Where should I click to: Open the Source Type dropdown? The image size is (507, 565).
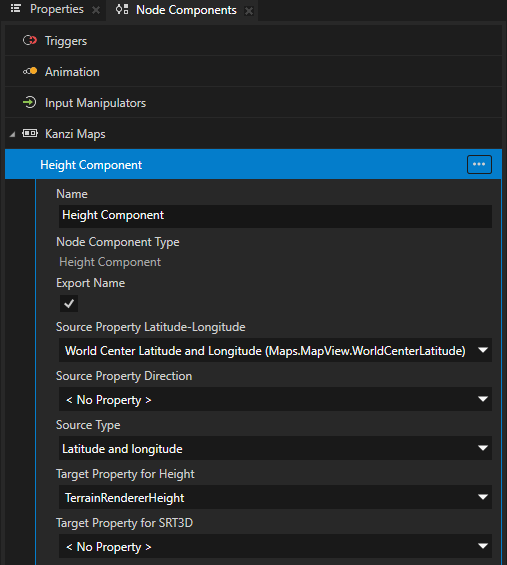click(275, 448)
